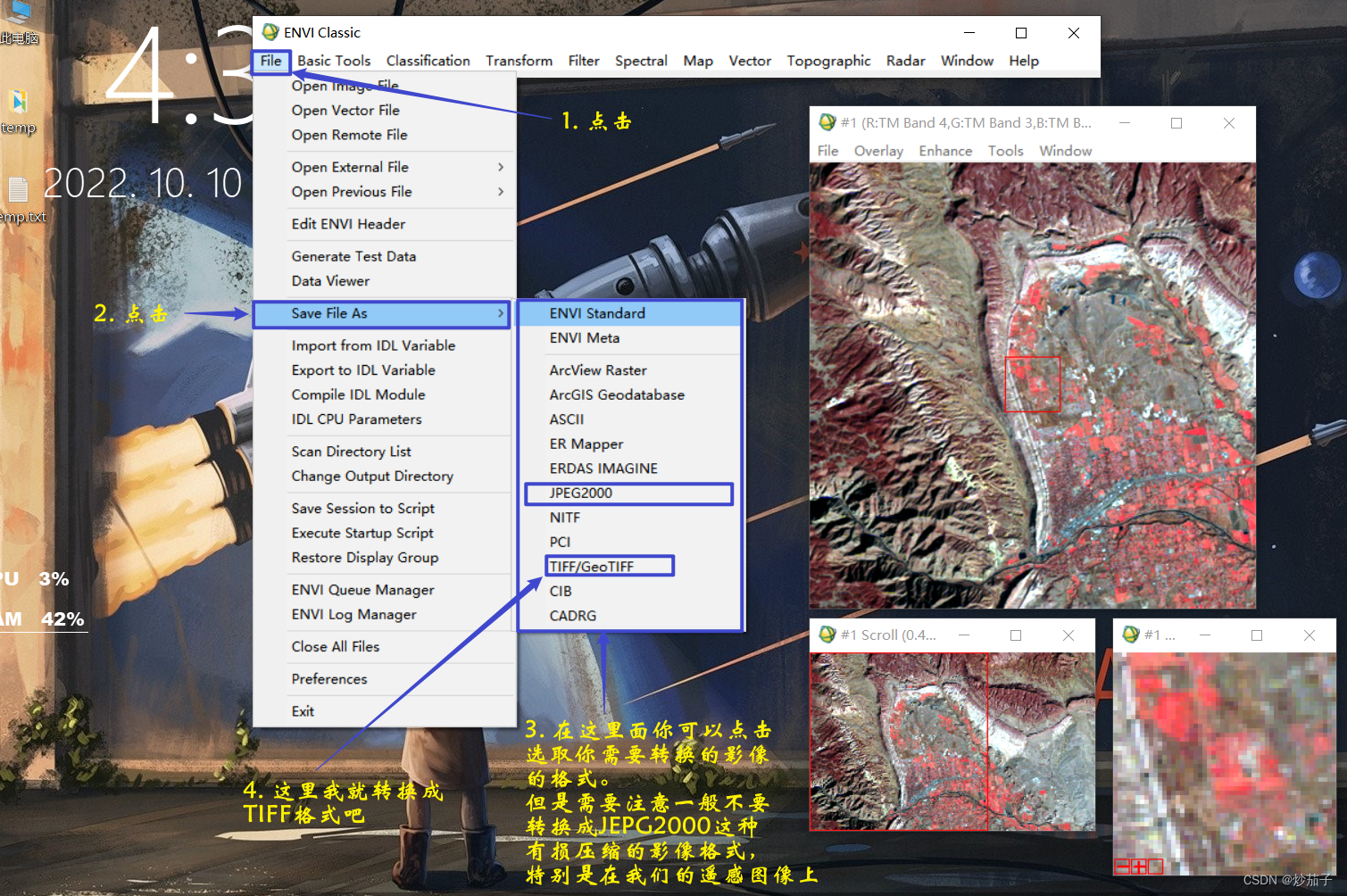Open the Basic Tools menu
Screen dimensions: 1347x896
pos(334,61)
